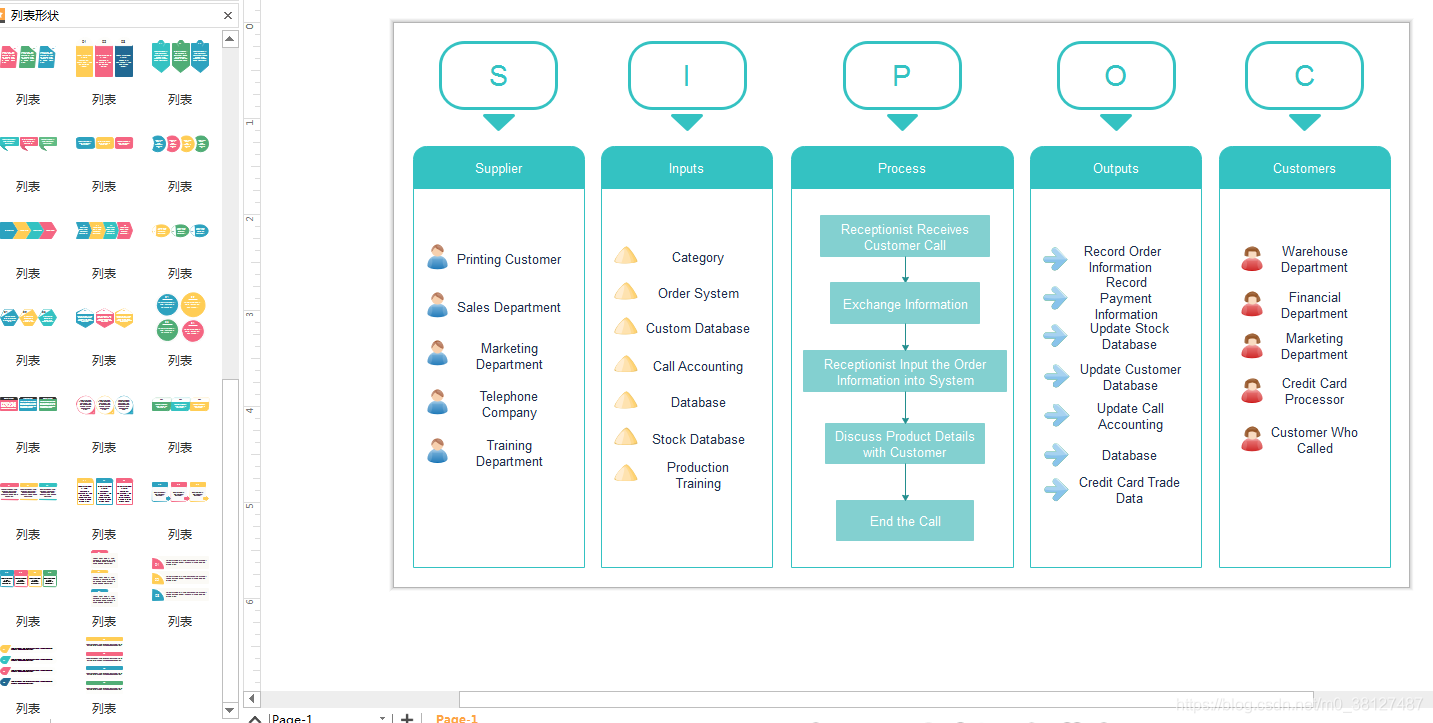This screenshot has width=1433, height=723.
Task: Click red person icon beside Warehouse Department
Action: (x=1252, y=259)
